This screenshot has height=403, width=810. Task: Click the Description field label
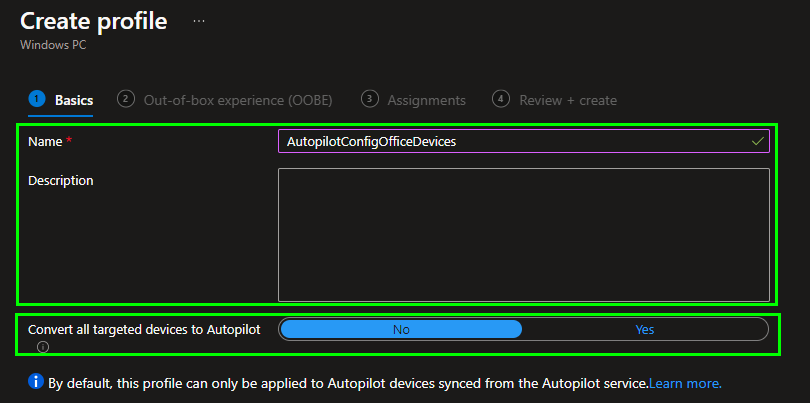click(x=61, y=181)
